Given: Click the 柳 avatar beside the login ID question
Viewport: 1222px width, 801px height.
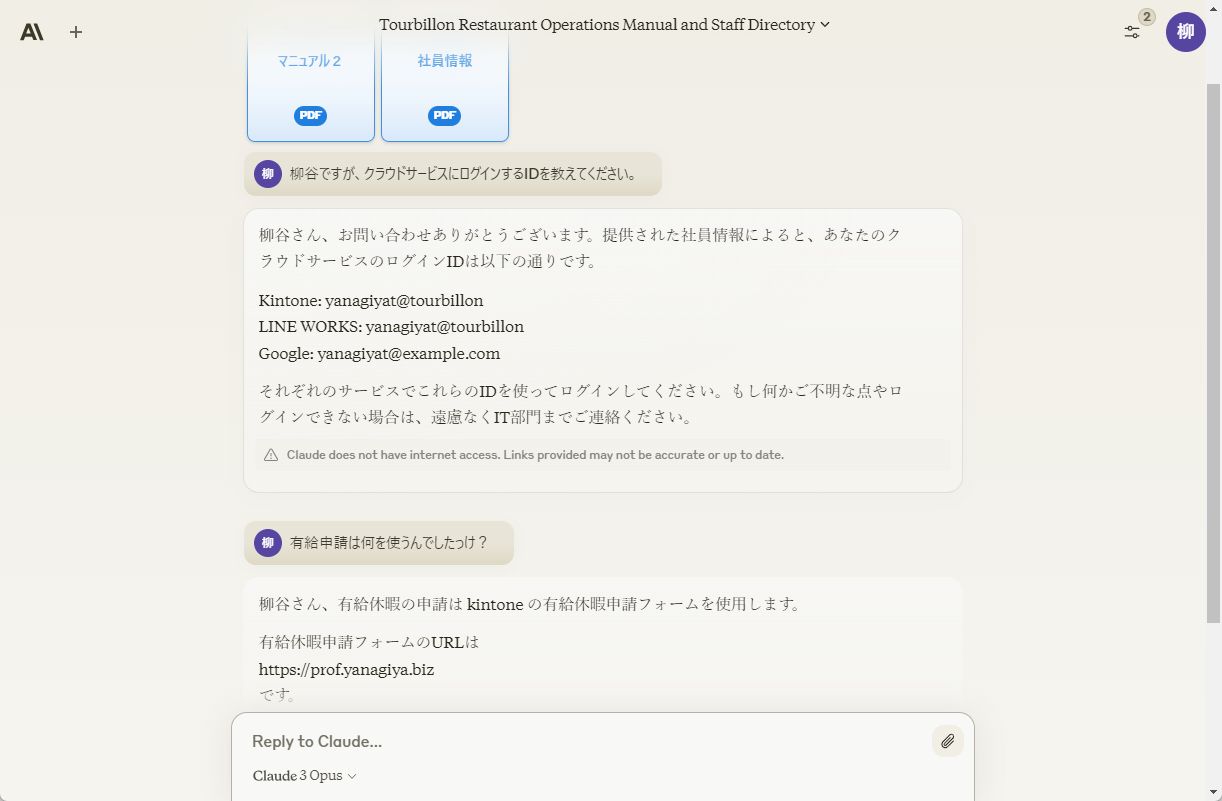Looking at the screenshot, I should pyautogui.click(x=267, y=173).
